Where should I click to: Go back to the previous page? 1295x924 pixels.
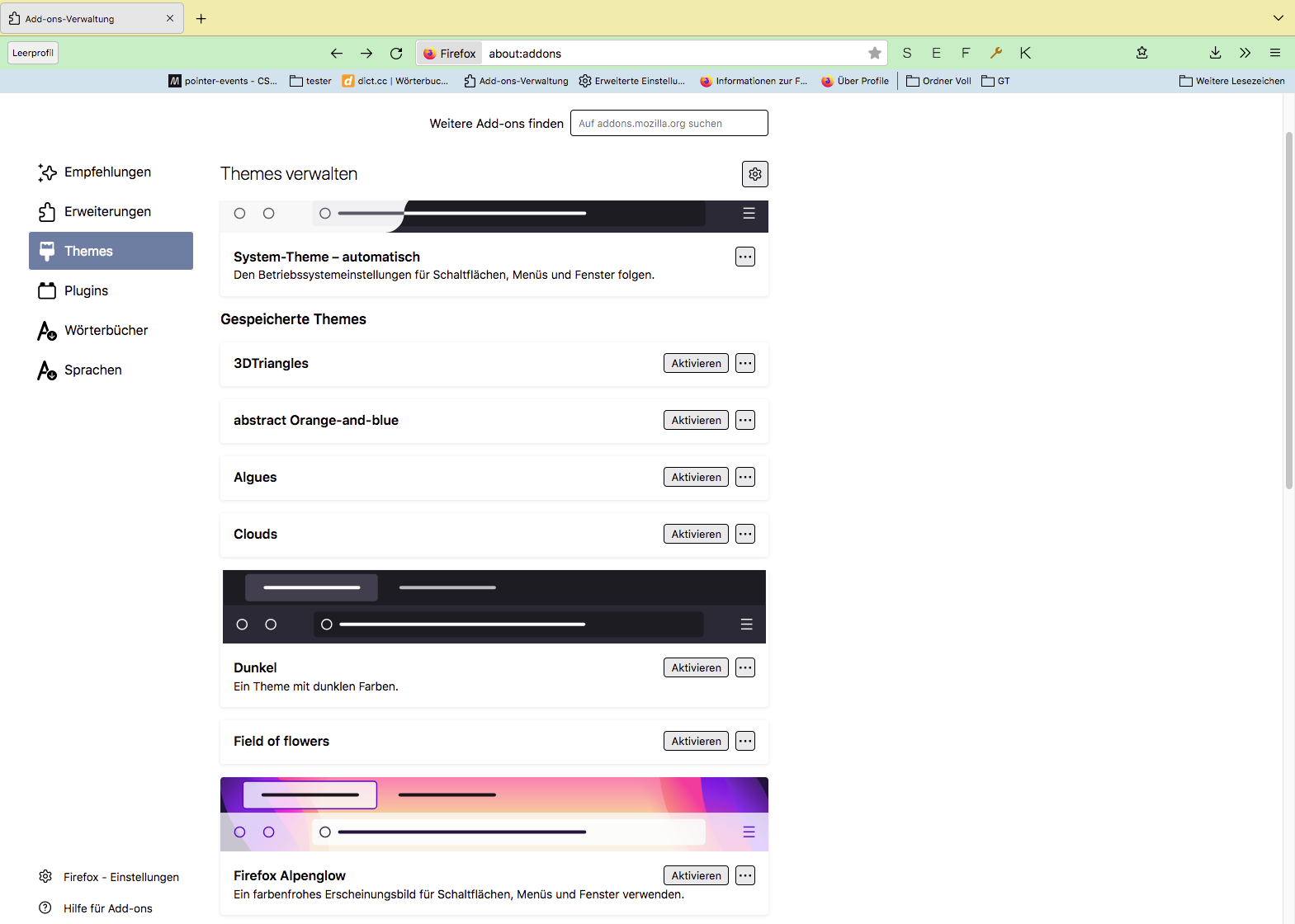(337, 54)
